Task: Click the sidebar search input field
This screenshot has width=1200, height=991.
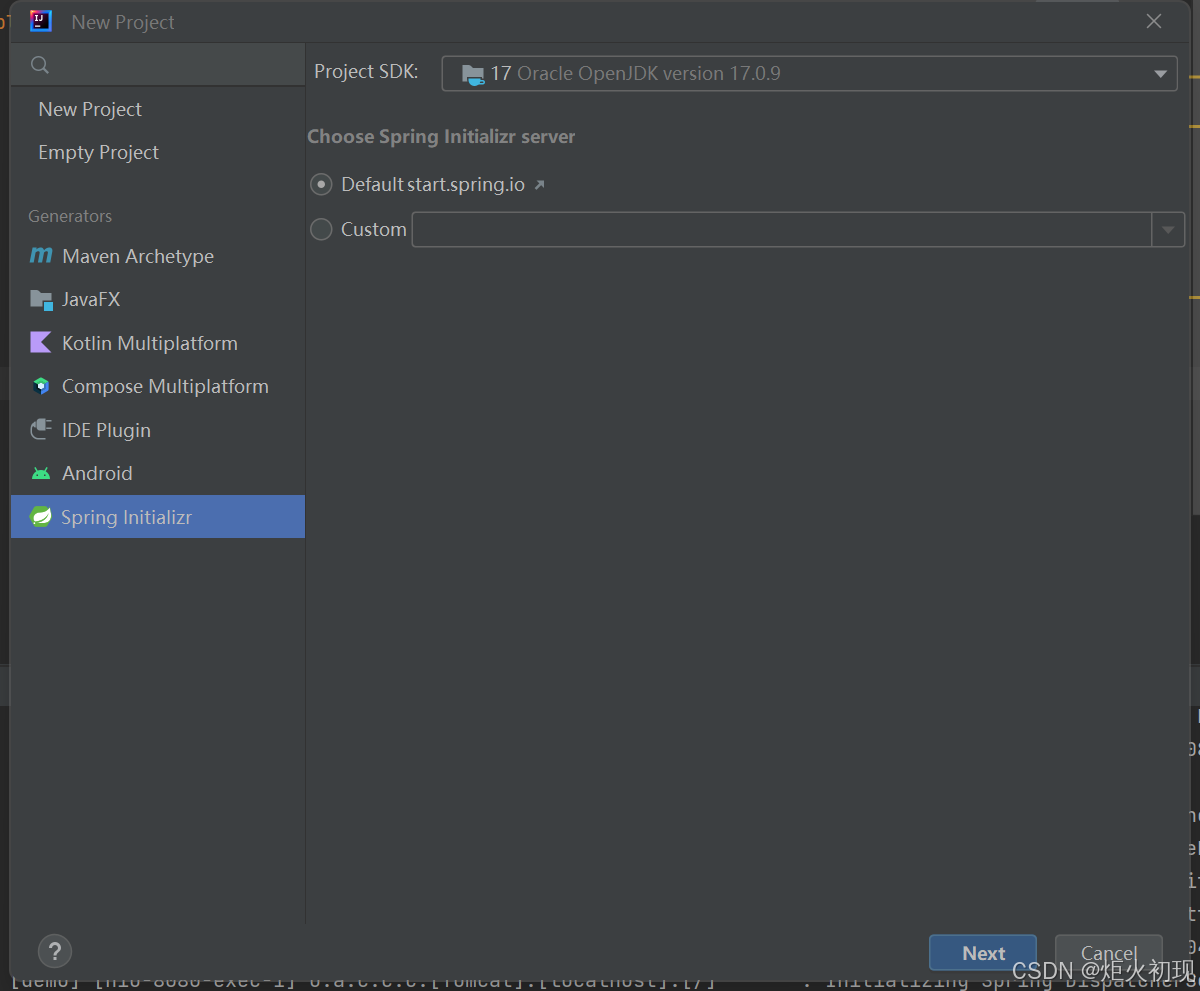Action: pos(158,65)
